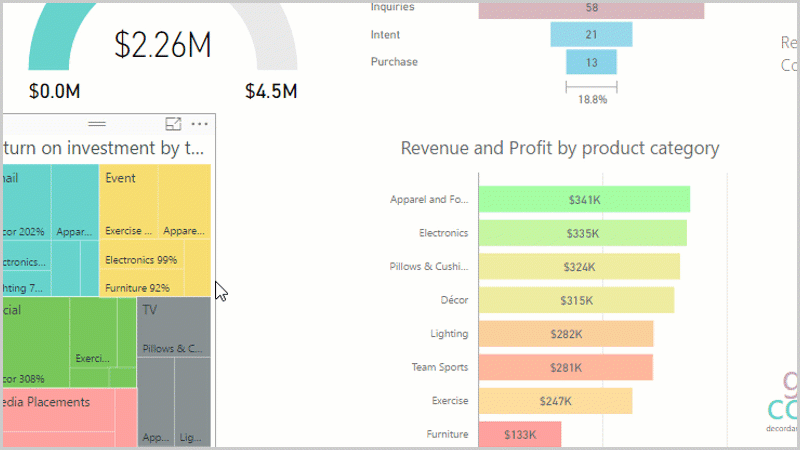Click the $4.5M gauge maximum label

pyautogui.click(x=271, y=91)
